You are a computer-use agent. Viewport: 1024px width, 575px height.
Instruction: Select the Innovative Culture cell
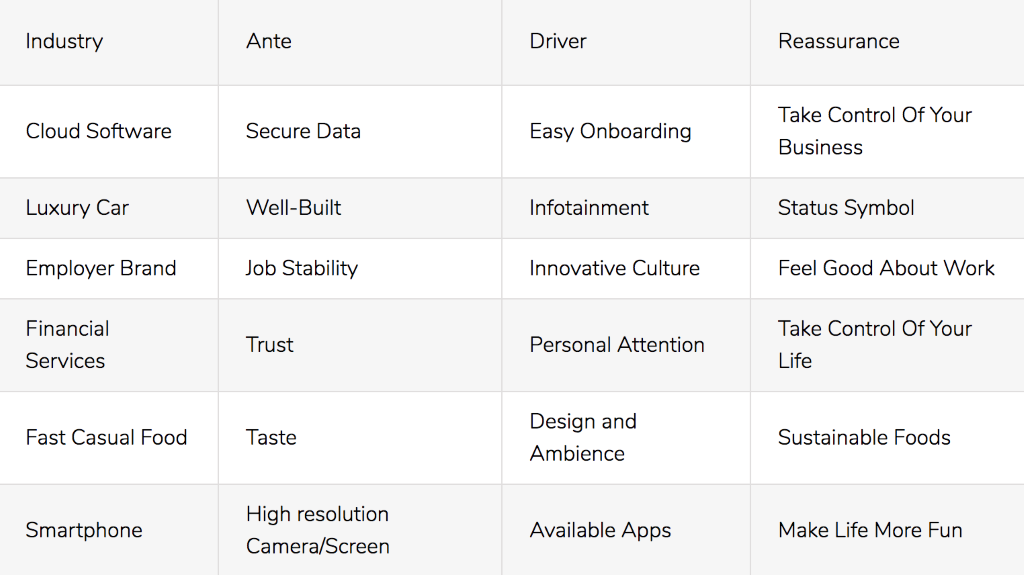pyautogui.click(x=614, y=268)
